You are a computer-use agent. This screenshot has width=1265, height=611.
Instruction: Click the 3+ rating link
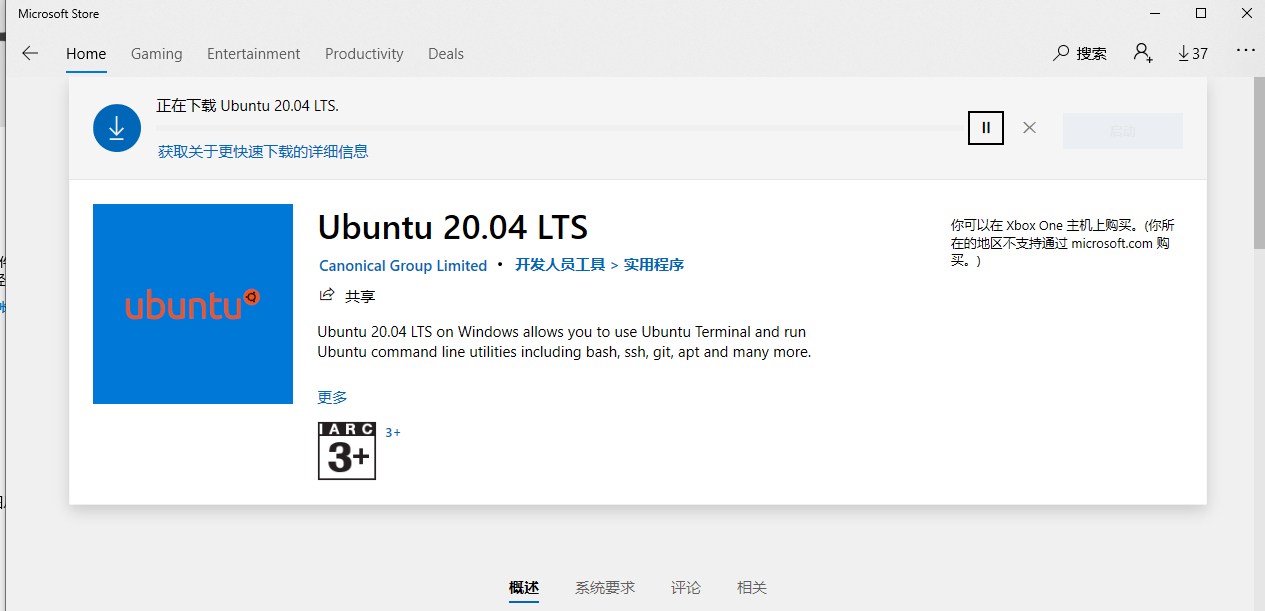(x=393, y=433)
